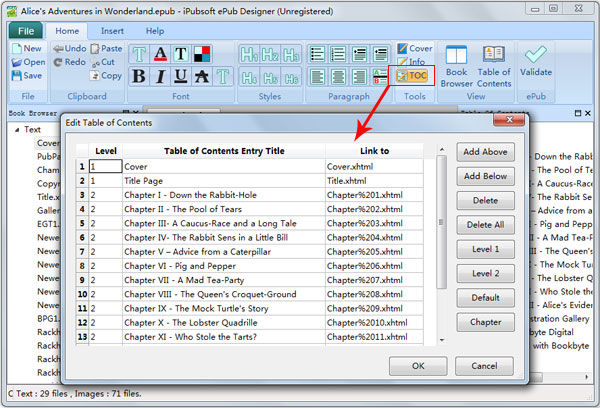Open the color swatch picker in the Font group
The image size is (600, 408).
[x=202, y=54]
